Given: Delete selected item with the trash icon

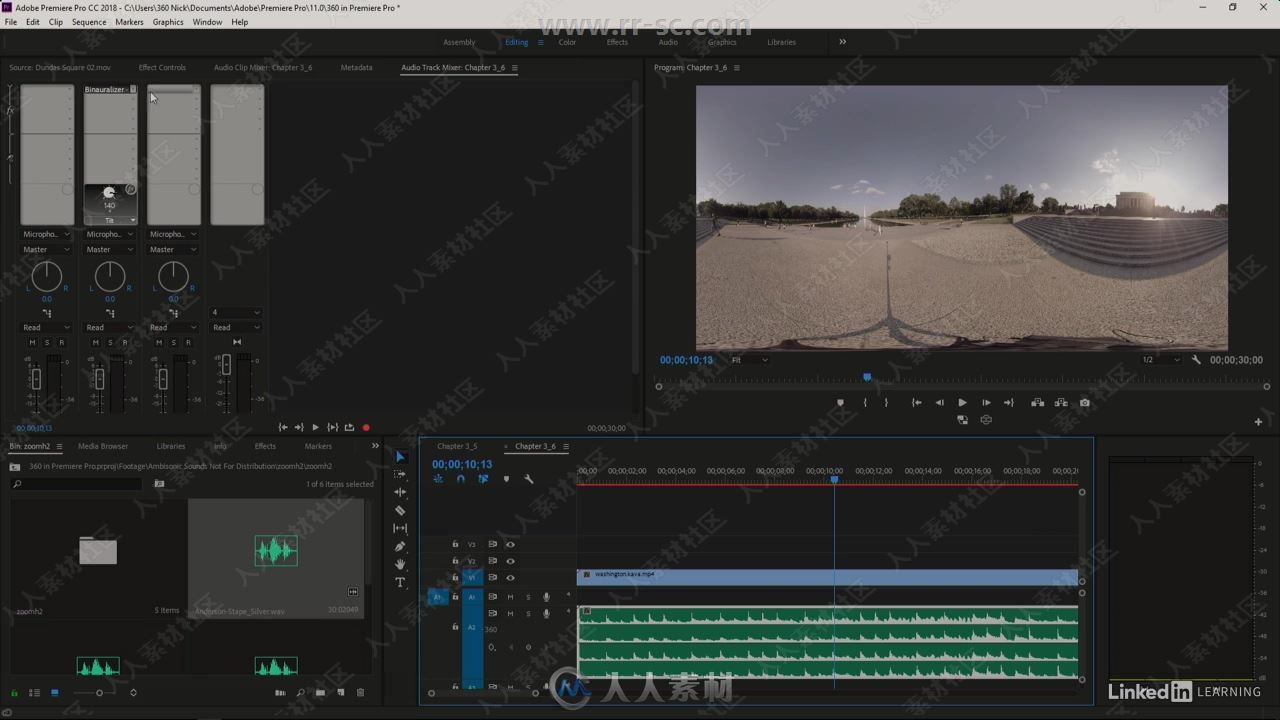Looking at the screenshot, I should tap(361, 692).
